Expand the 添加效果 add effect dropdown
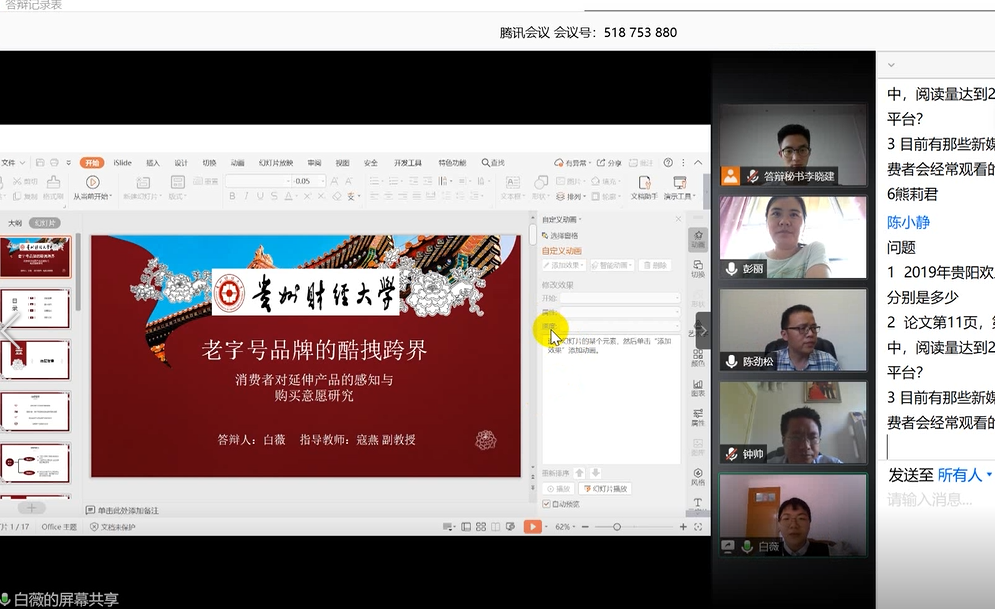The height and width of the screenshot is (609, 995). [564, 265]
